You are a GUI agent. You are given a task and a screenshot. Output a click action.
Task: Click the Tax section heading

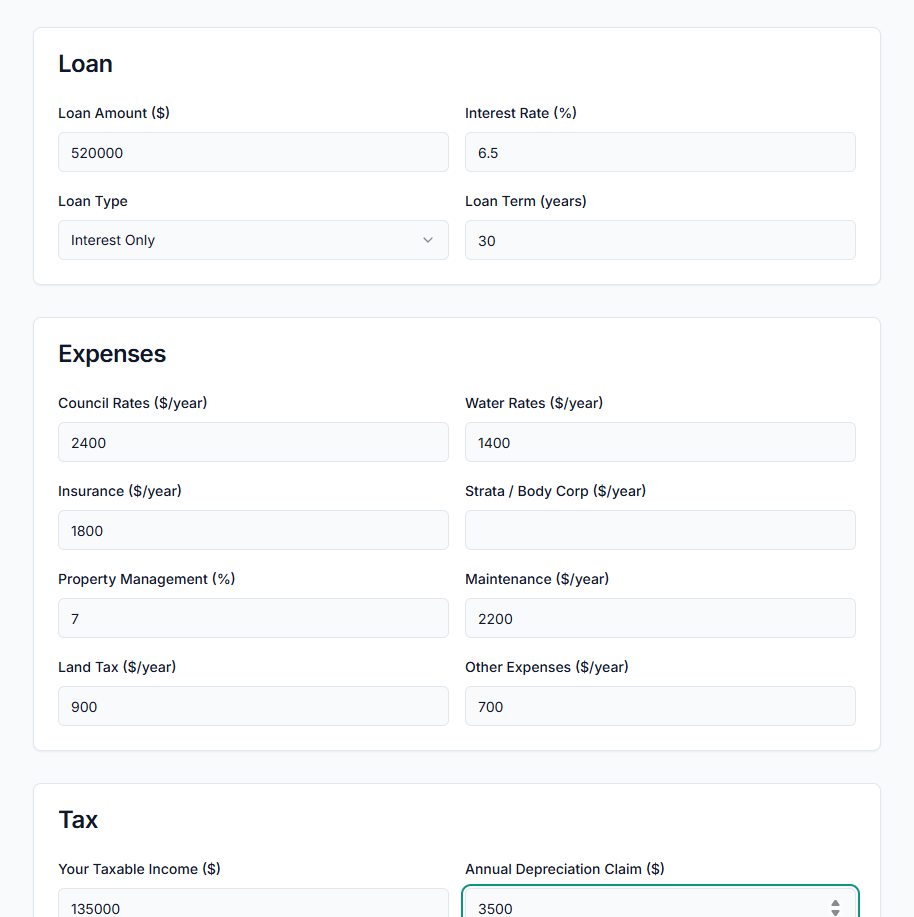[78, 819]
